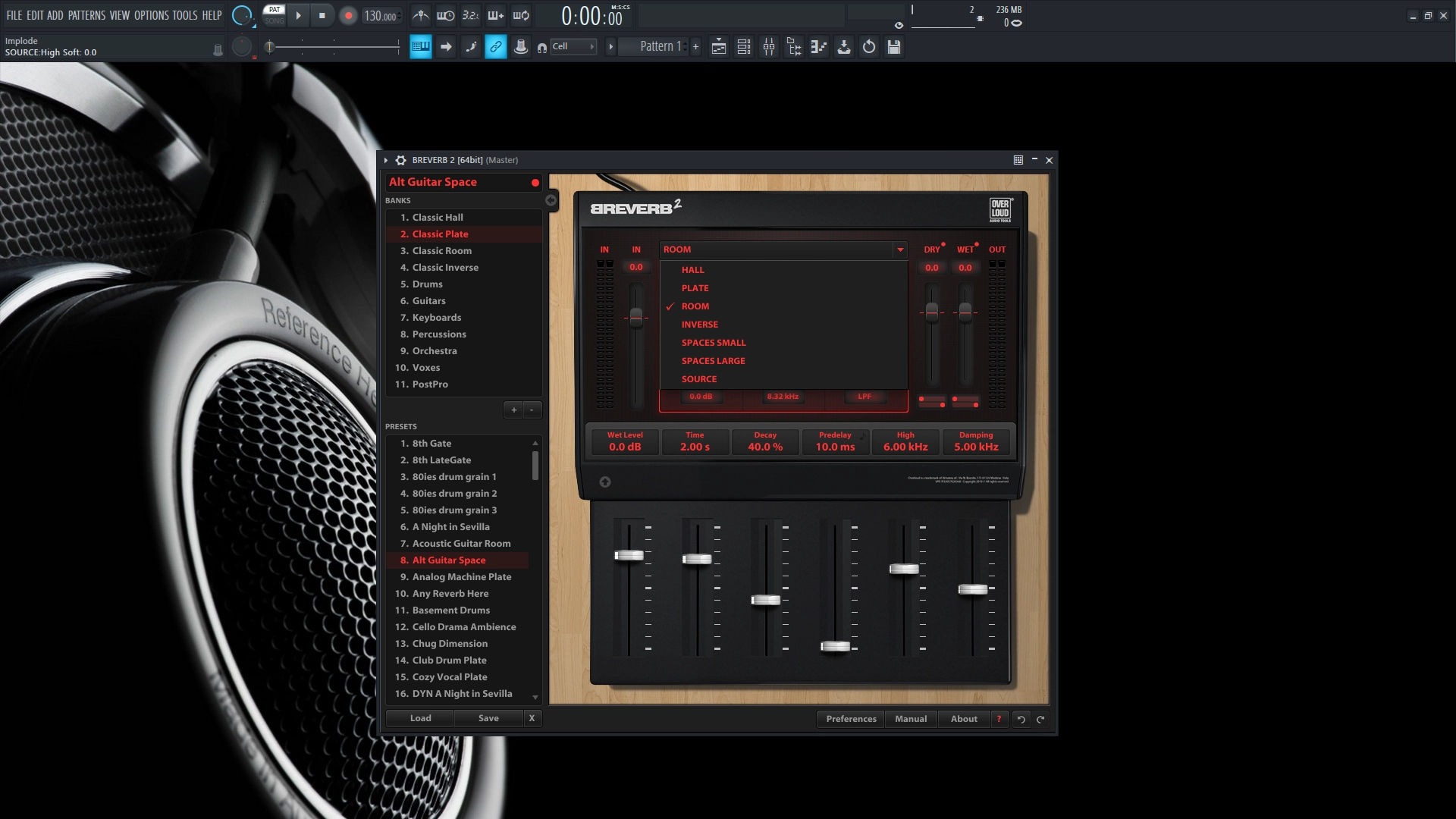Viewport: 1456px width, 819px height.
Task: Open BREVERB Preferences
Action: point(851,719)
